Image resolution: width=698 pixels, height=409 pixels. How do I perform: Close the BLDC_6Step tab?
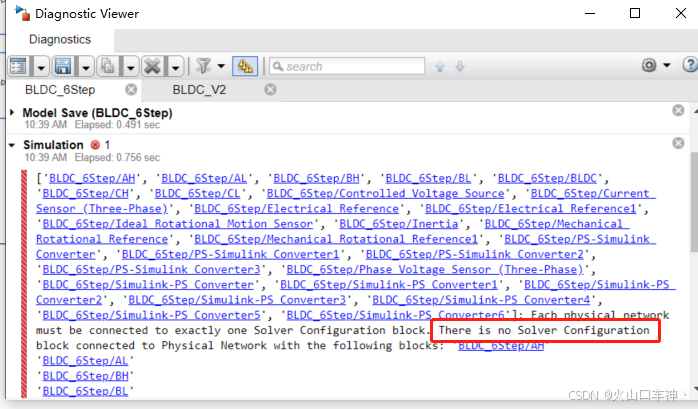pos(131,90)
